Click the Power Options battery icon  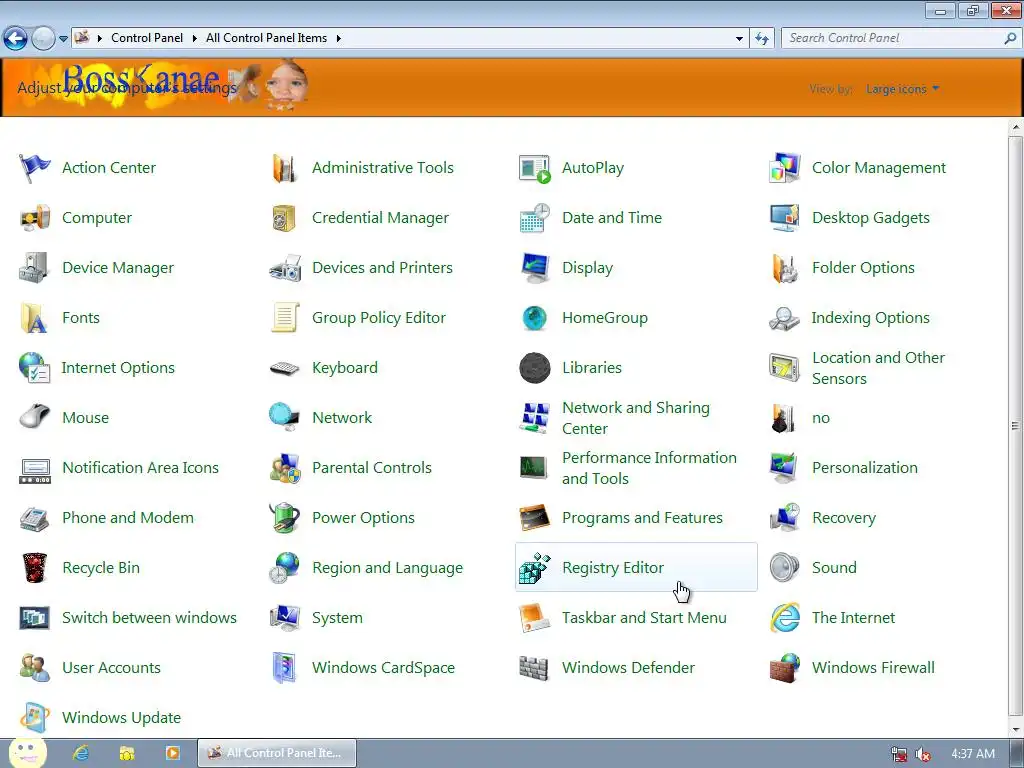284,518
